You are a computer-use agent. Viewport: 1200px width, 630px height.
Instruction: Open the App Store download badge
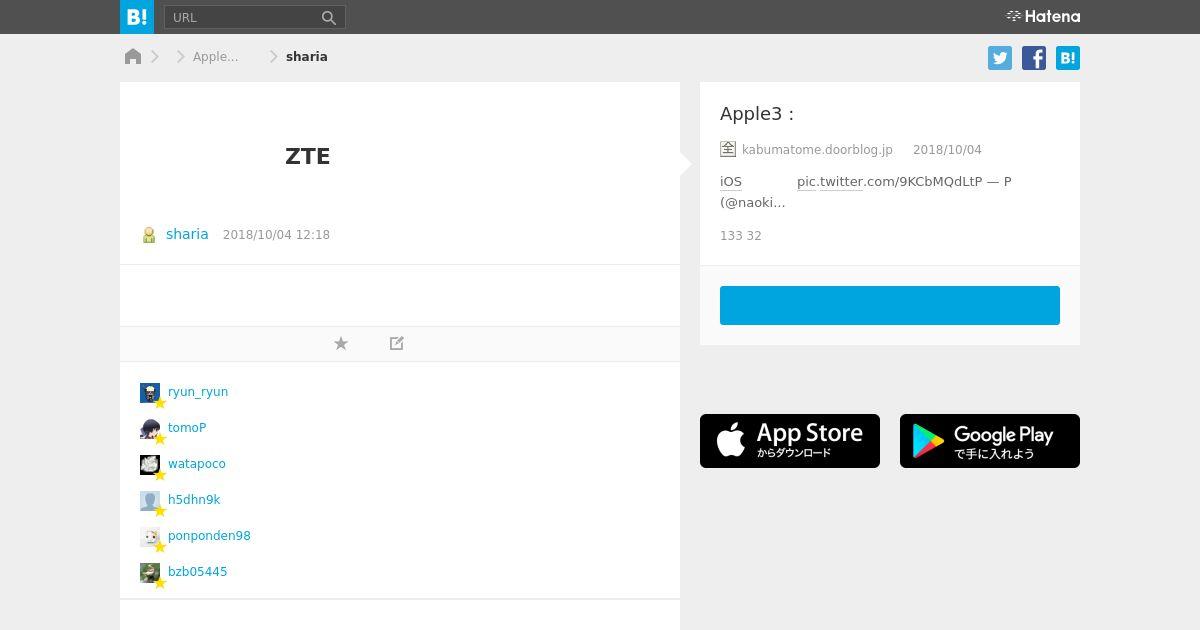coord(790,441)
